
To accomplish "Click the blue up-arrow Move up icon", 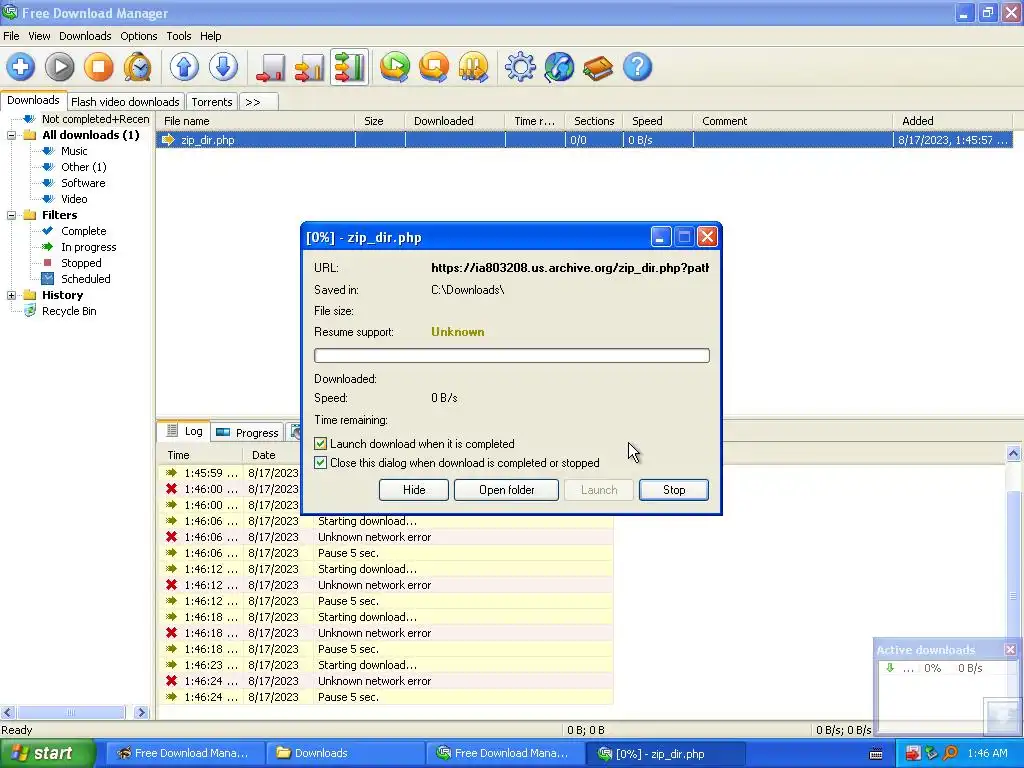I will 184,67.
